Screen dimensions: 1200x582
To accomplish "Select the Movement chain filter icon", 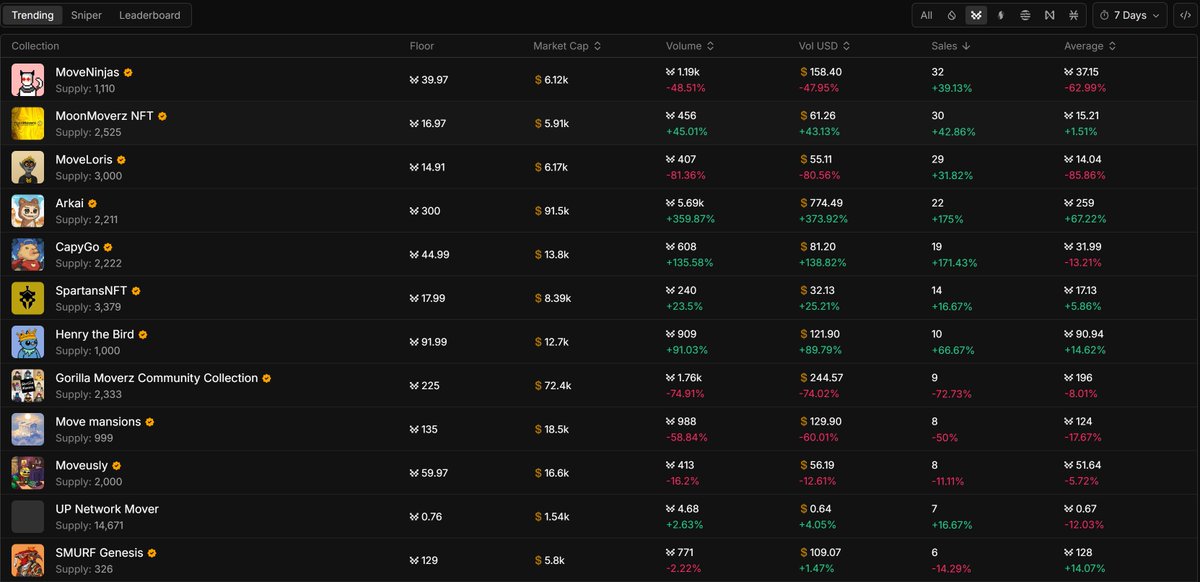I will [x=976, y=15].
